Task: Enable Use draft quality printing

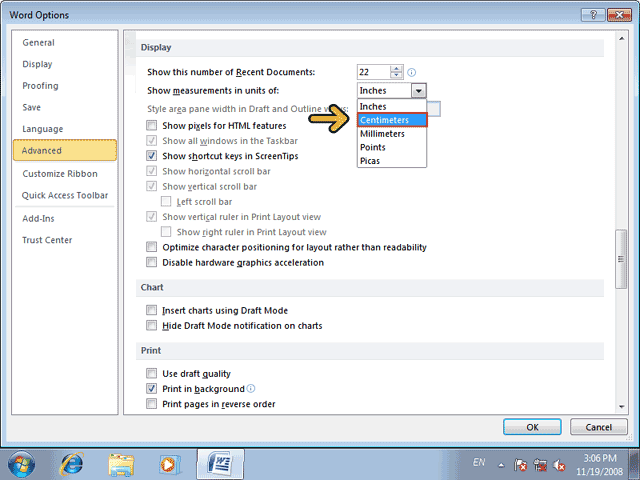Action: click(151, 373)
